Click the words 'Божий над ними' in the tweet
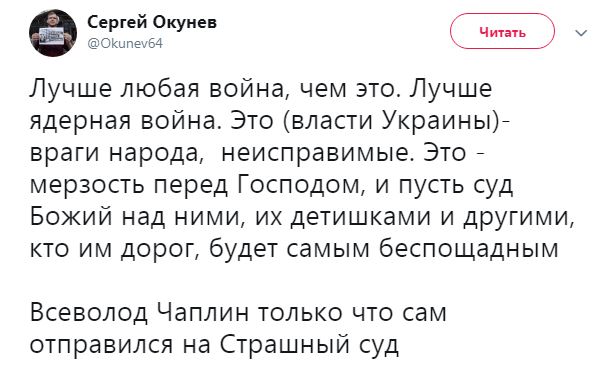This screenshot has height=373, width=608. (x=135, y=217)
